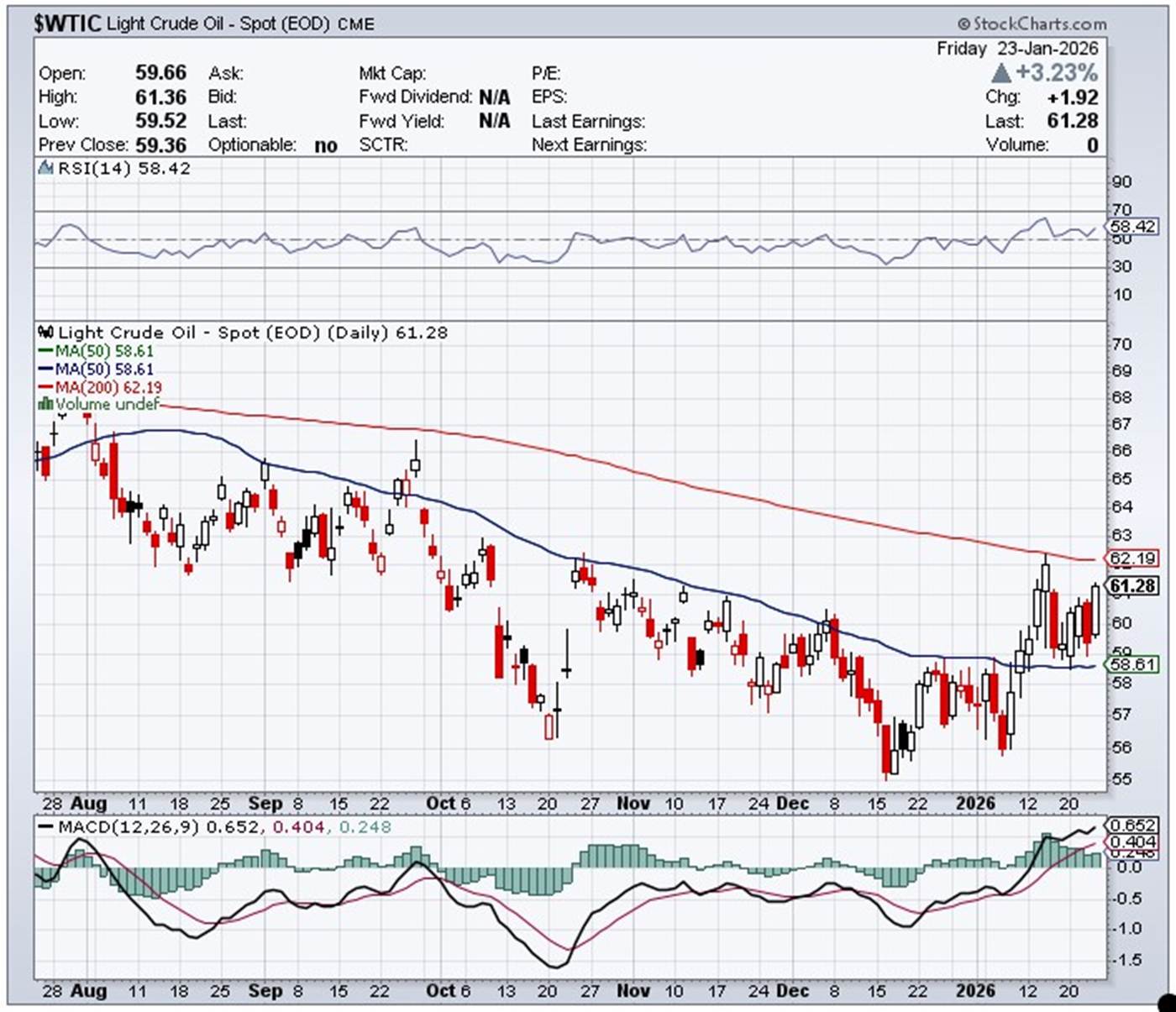Click the 58.42 RSI value tag
Screen dimensions: 1176x1012
coord(1132,227)
